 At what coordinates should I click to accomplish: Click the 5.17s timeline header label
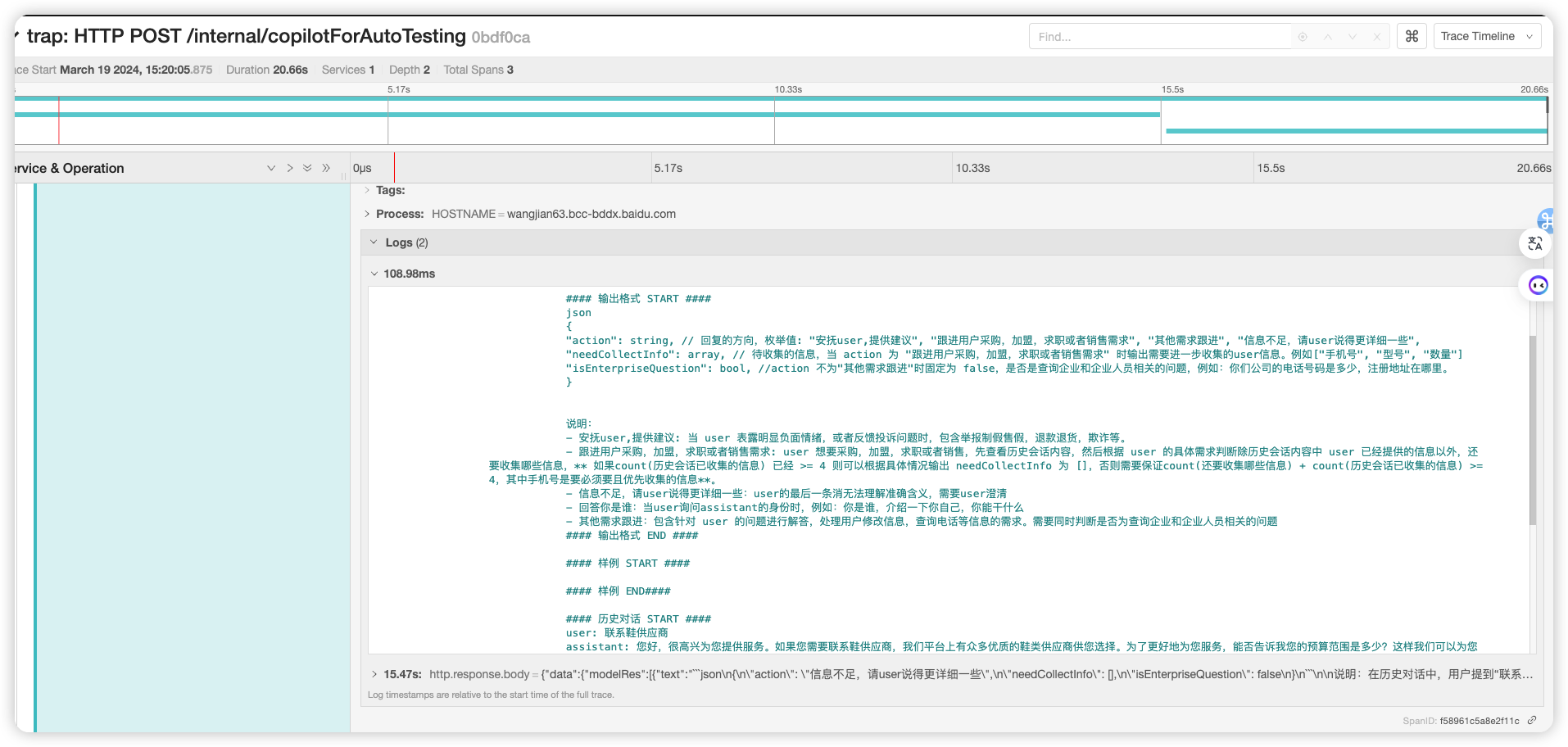tap(668, 168)
